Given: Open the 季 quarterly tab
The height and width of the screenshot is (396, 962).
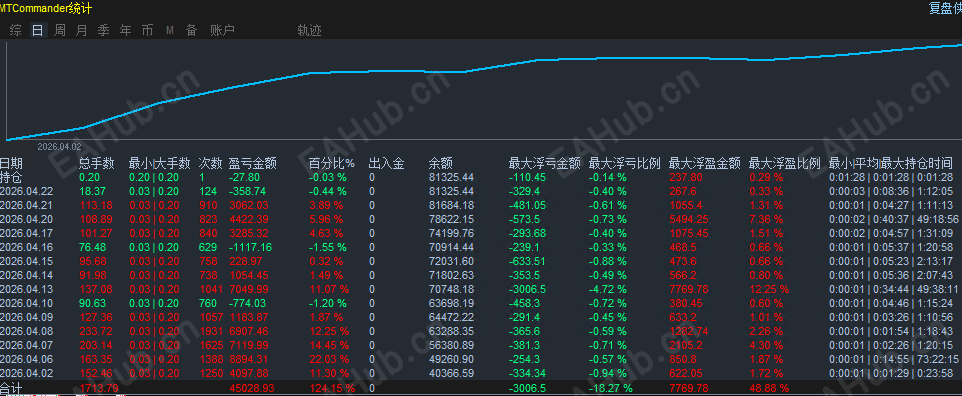Looking at the screenshot, I should click(x=104, y=31).
